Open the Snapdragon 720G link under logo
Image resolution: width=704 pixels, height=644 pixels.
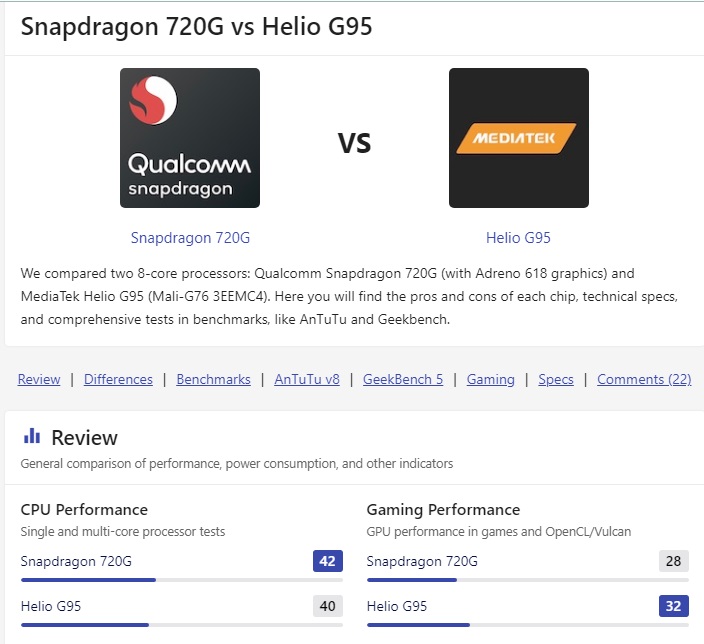[x=190, y=238]
